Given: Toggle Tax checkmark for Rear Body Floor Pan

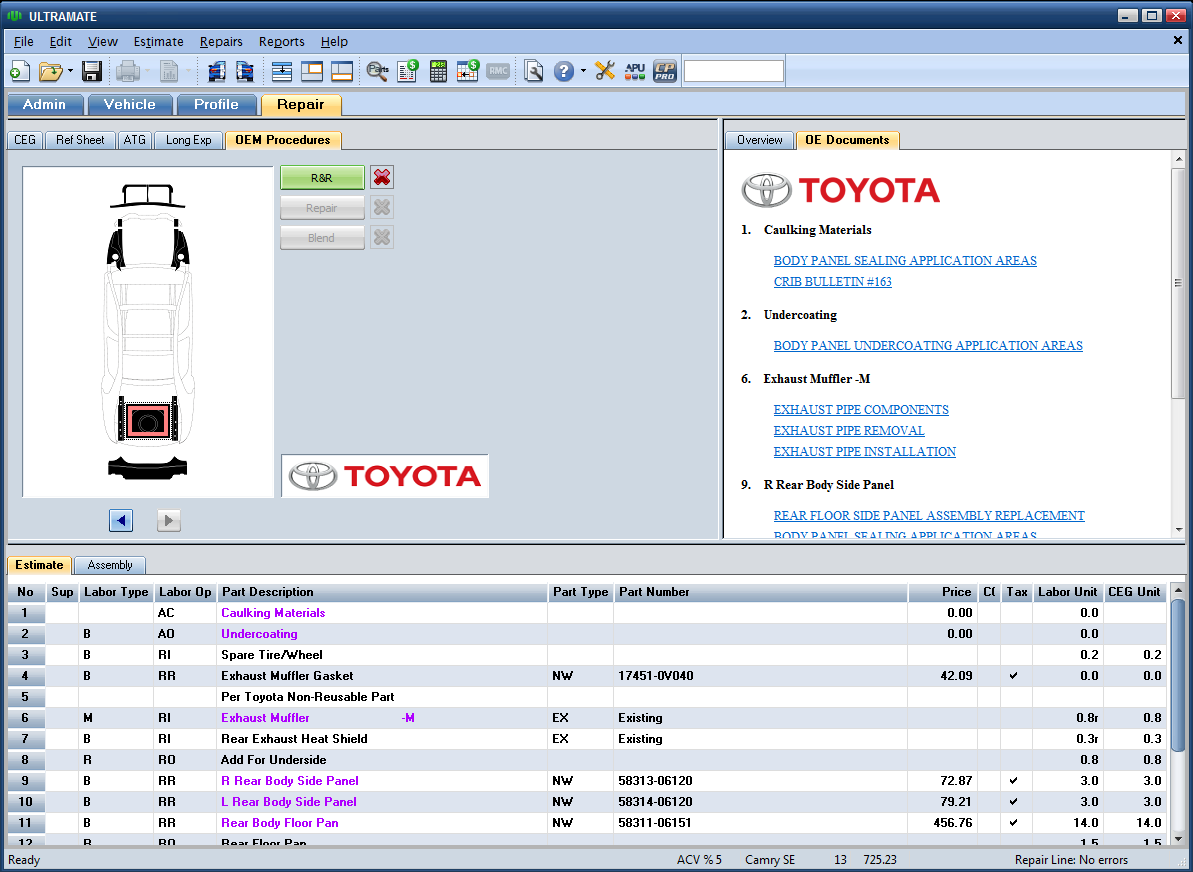Looking at the screenshot, I should point(1014,823).
